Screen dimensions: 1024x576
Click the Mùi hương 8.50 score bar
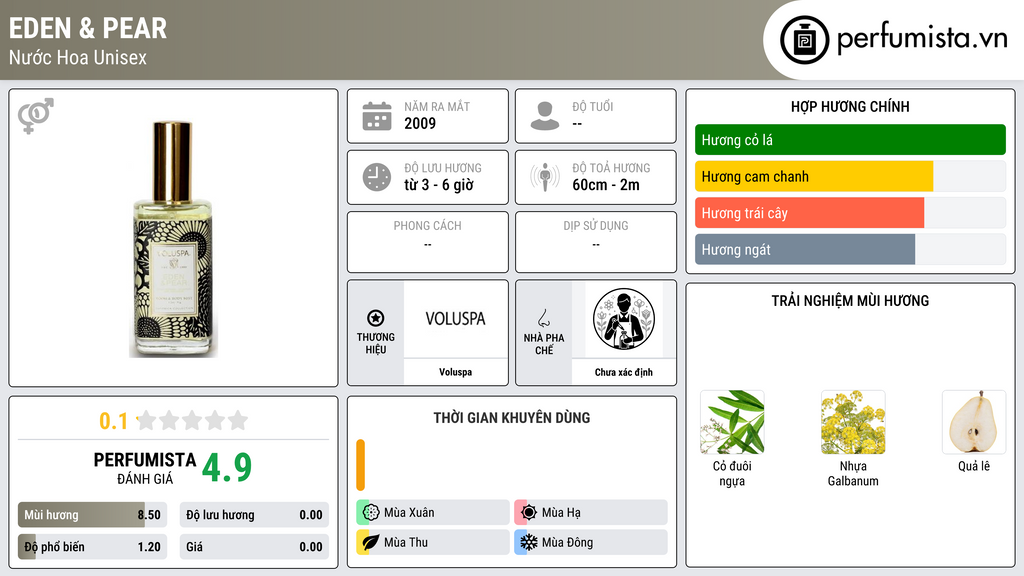(x=92, y=515)
